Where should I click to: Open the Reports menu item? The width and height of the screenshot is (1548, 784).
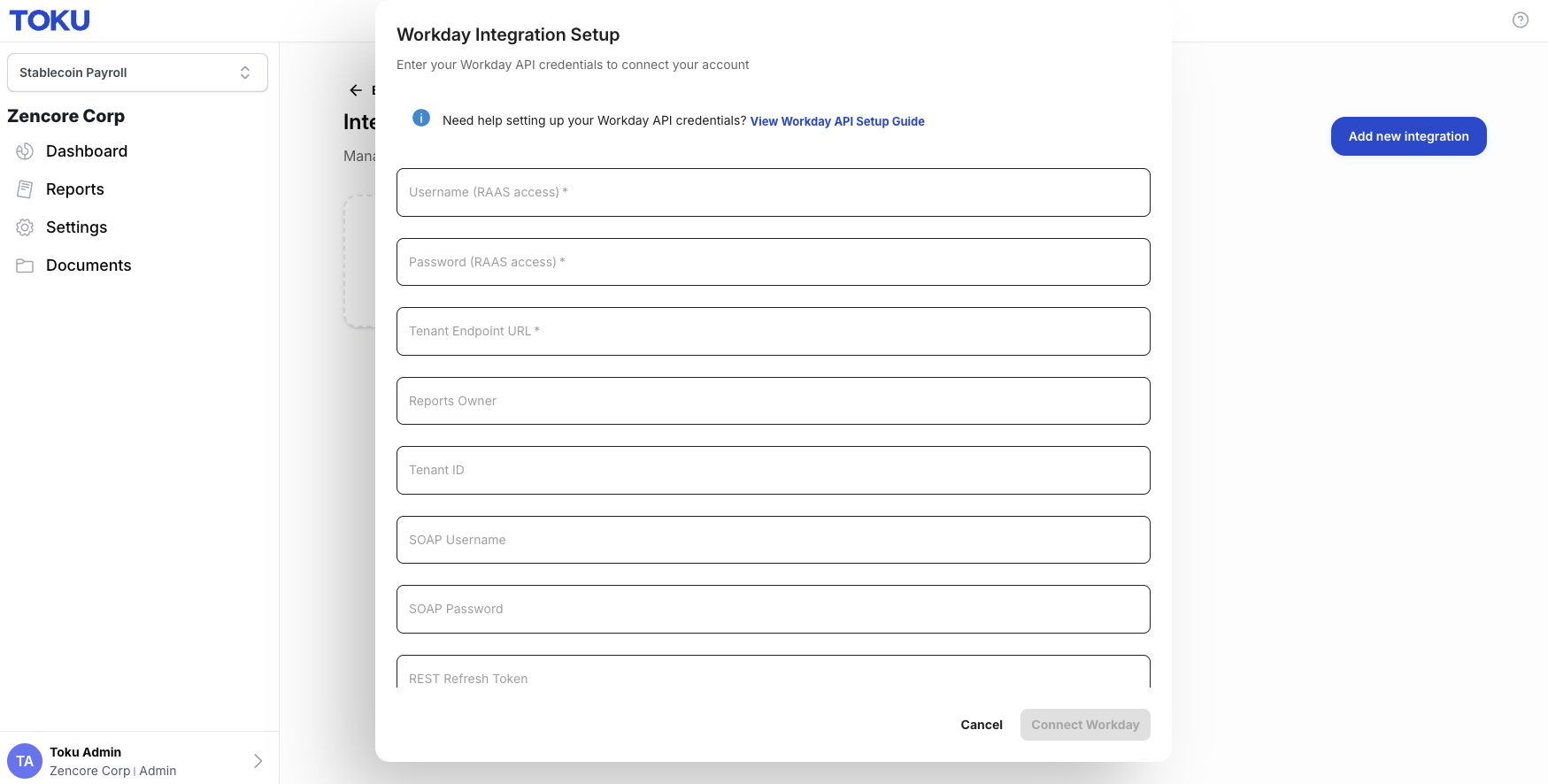75,189
